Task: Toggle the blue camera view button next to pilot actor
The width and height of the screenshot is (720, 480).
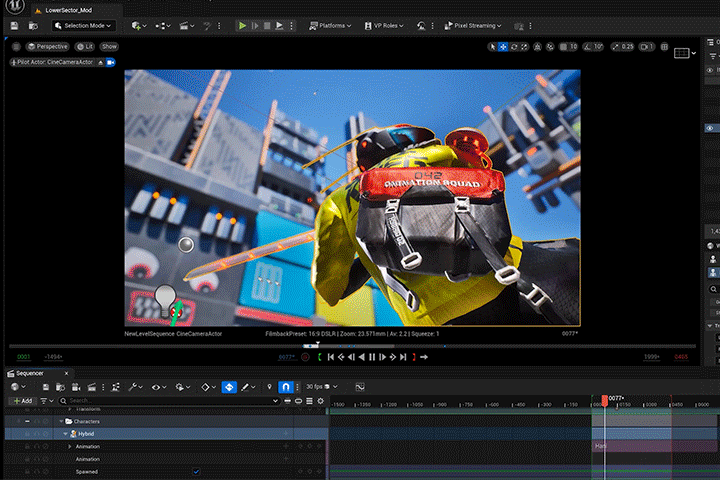Action: click(111, 62)
